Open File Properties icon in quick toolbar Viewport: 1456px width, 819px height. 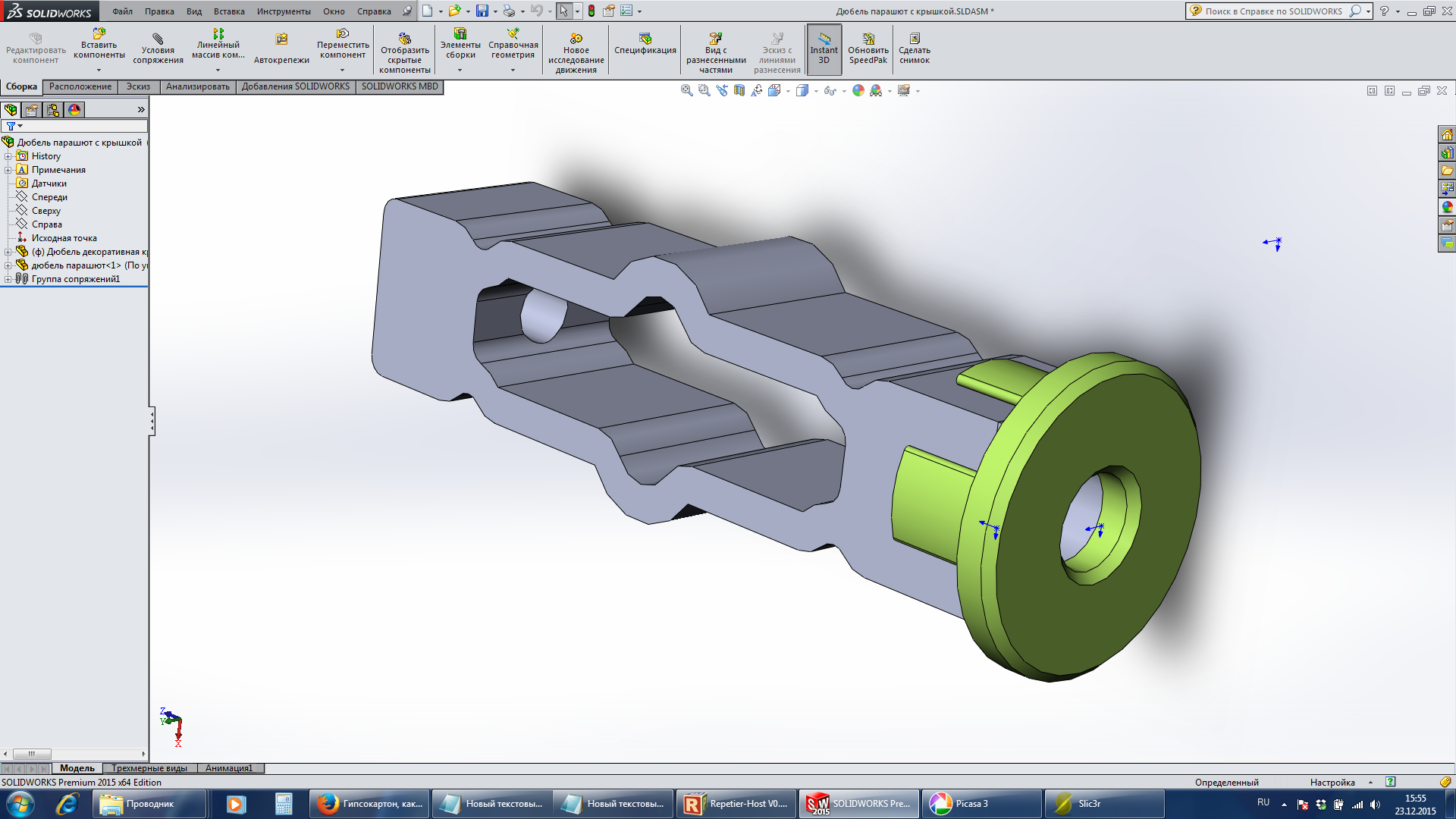tap(609, 11)
